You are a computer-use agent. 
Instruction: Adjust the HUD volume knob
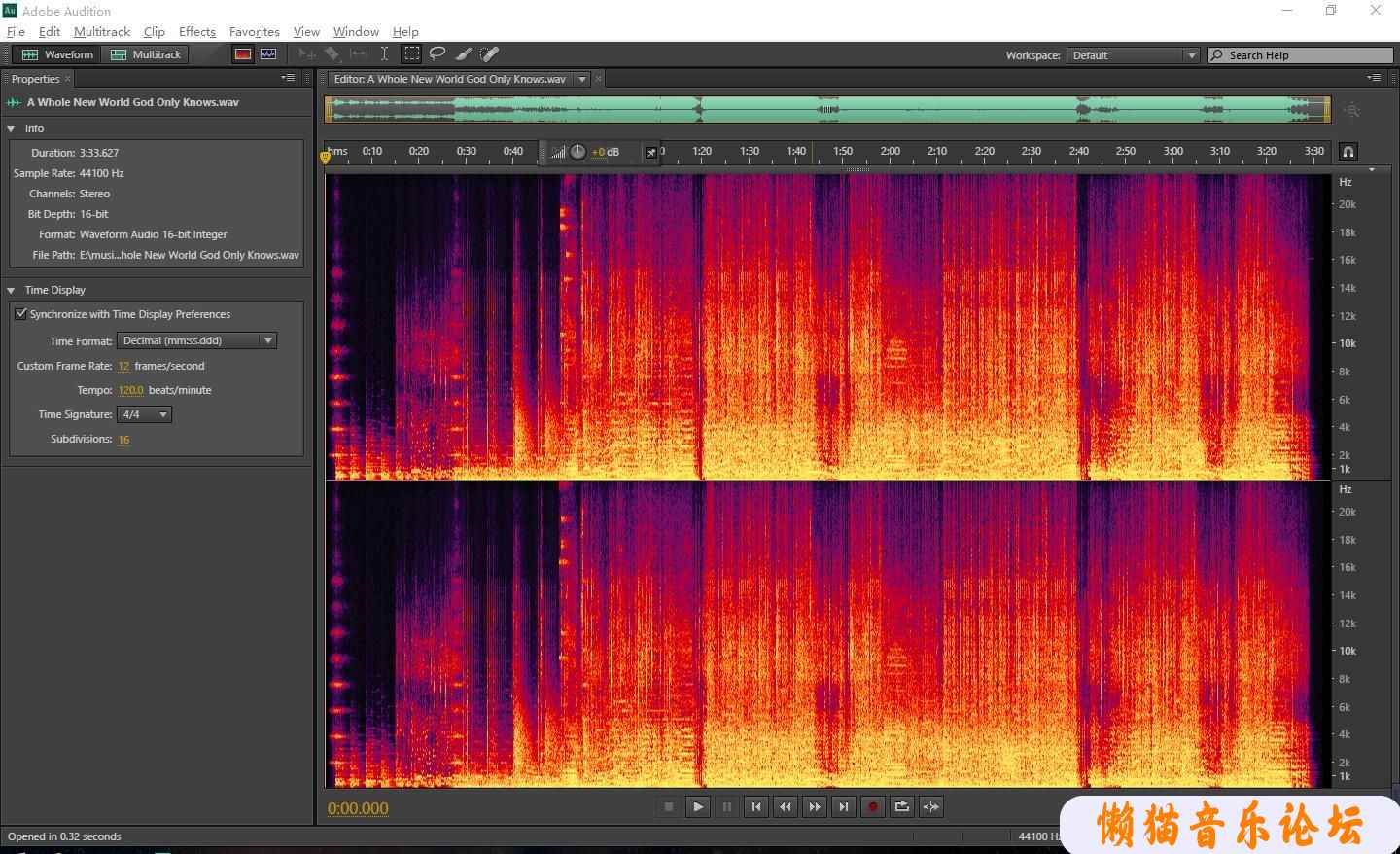[577, 152]
